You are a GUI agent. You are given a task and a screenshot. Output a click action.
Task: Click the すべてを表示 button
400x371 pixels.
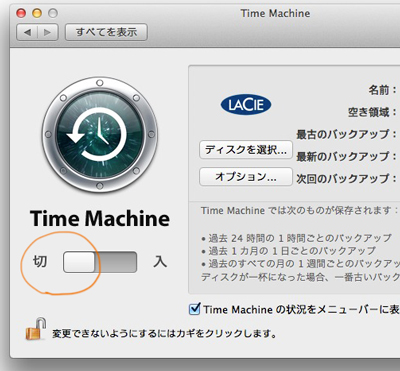(106, 32)
